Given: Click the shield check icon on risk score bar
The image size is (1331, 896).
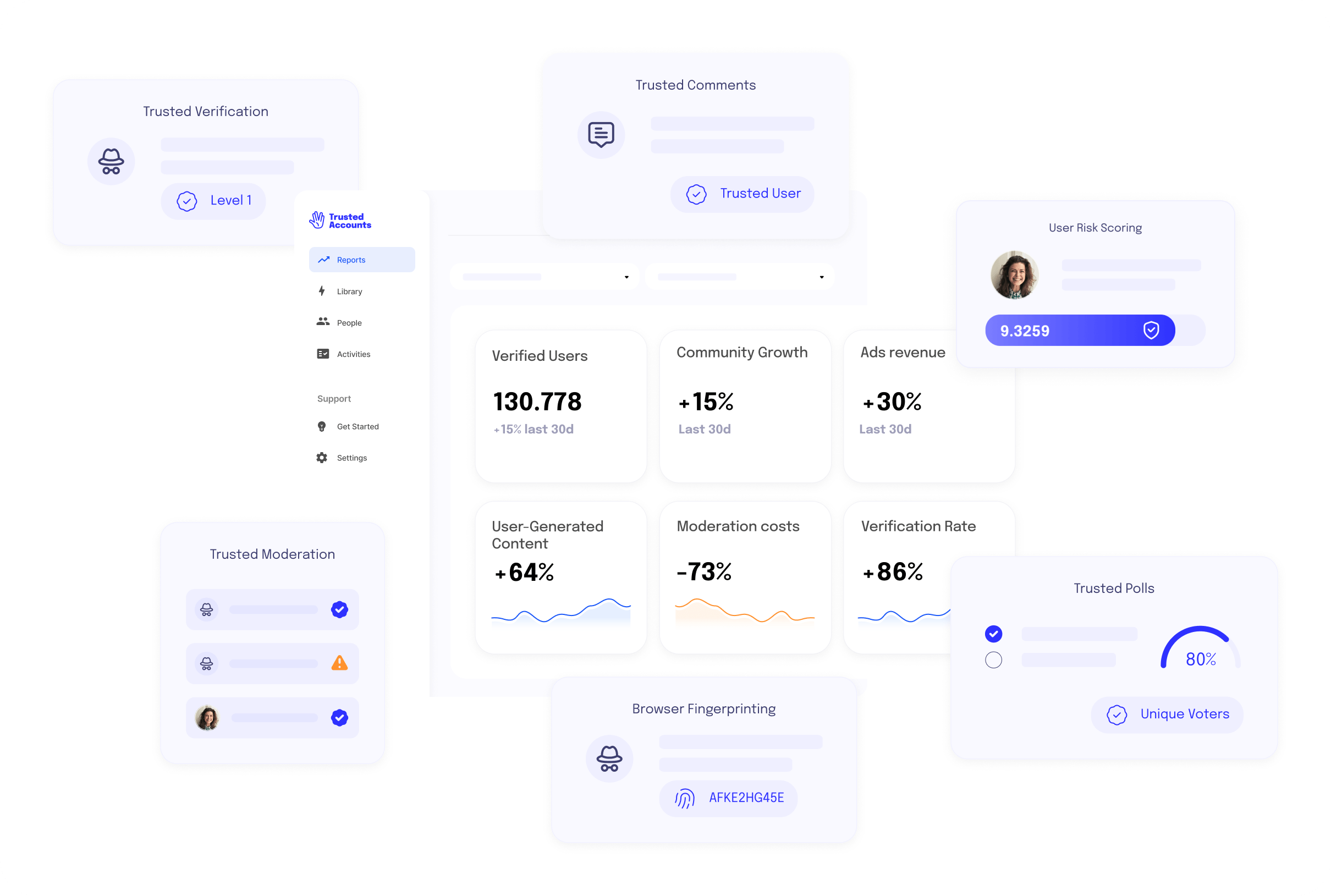Looking at the screenshot, I should [1151, 330].
